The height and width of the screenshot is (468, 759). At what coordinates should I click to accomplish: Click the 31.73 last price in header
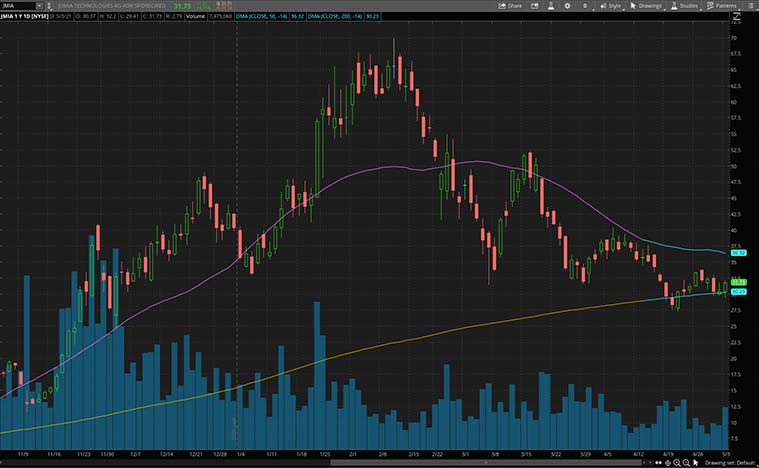coord(182,6)
